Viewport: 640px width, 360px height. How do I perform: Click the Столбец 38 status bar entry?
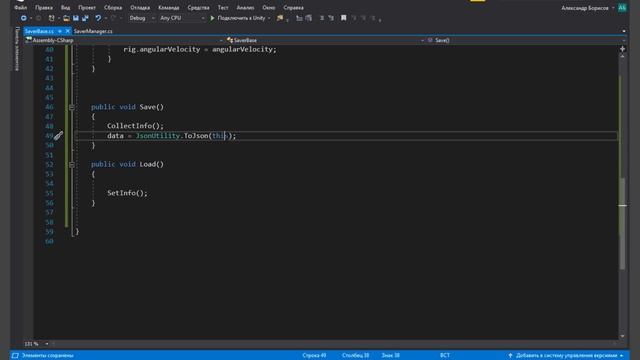coord(356,356)
